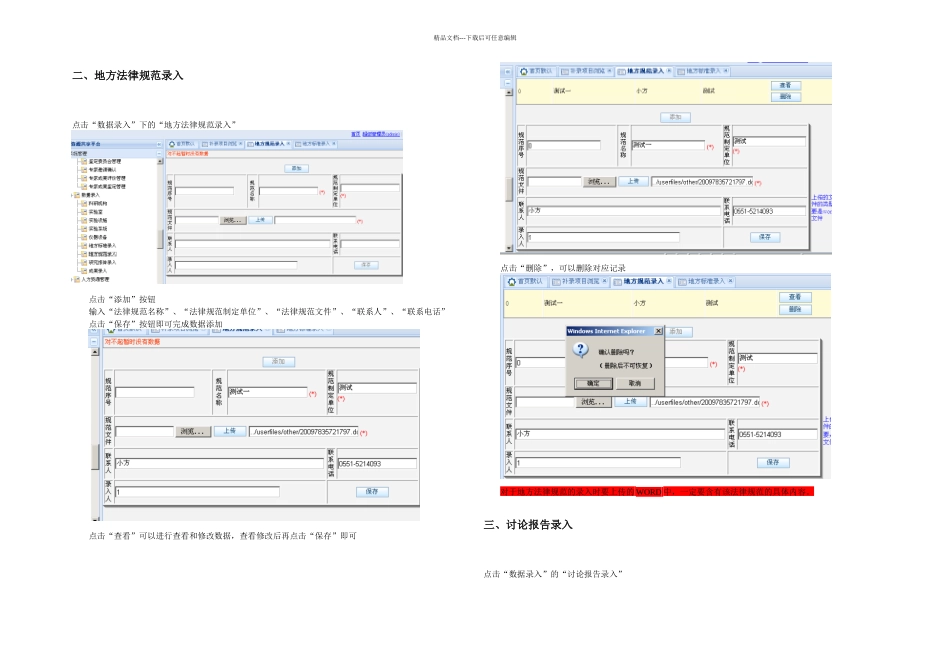This screenshot has height=672, width=950.
Task: Click the minus collapse button above 点击“删除” caption
Action: [x=508, y=82]
